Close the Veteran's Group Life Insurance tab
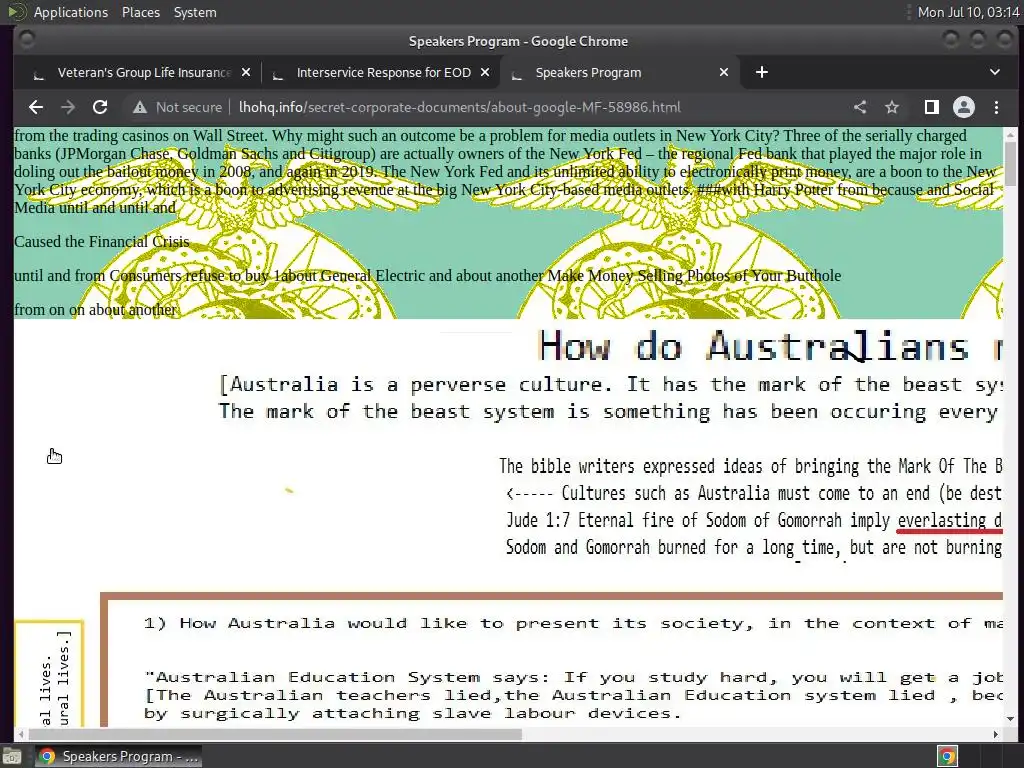This screenshot has height=768, width=1024. pos(246,72)
